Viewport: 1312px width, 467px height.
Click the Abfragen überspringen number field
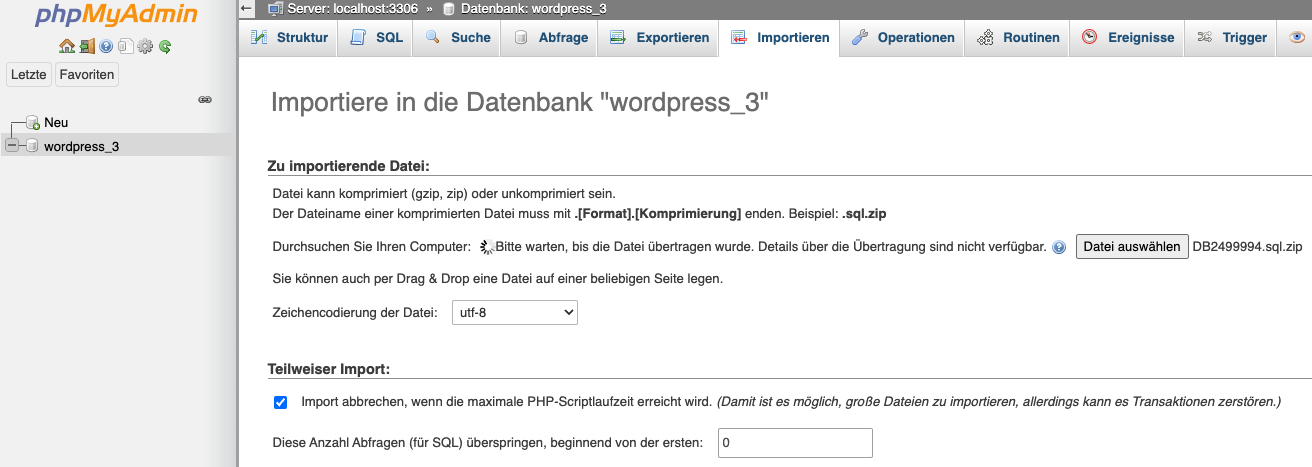pyautogui.click(x=795, y=442)
